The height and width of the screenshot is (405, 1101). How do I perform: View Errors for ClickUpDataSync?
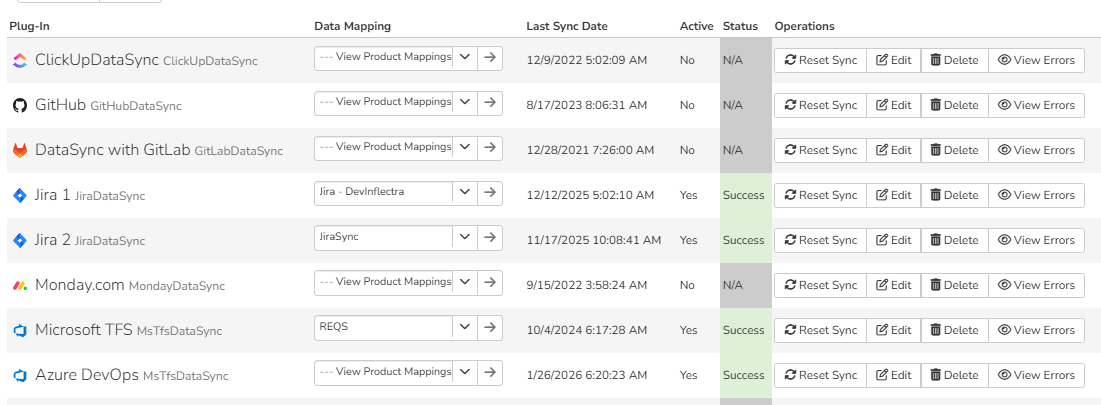coord(1036,60)
